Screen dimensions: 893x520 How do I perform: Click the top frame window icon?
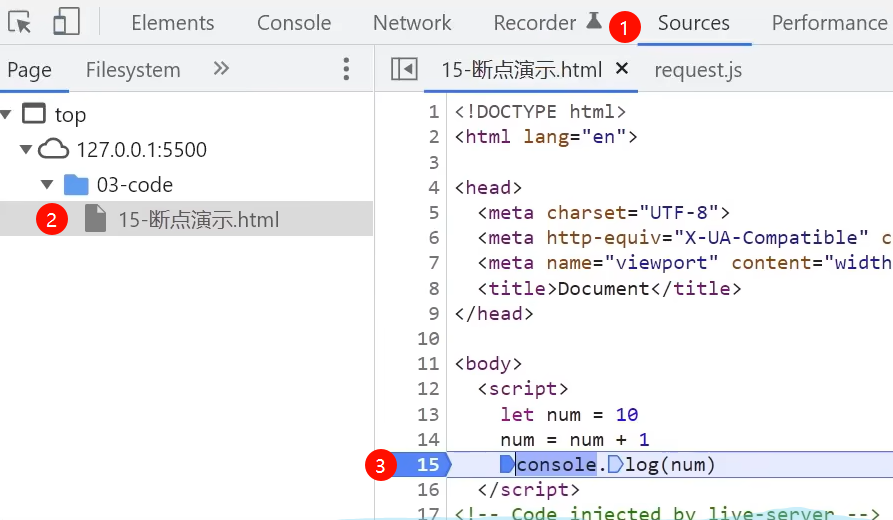(34, 113)
